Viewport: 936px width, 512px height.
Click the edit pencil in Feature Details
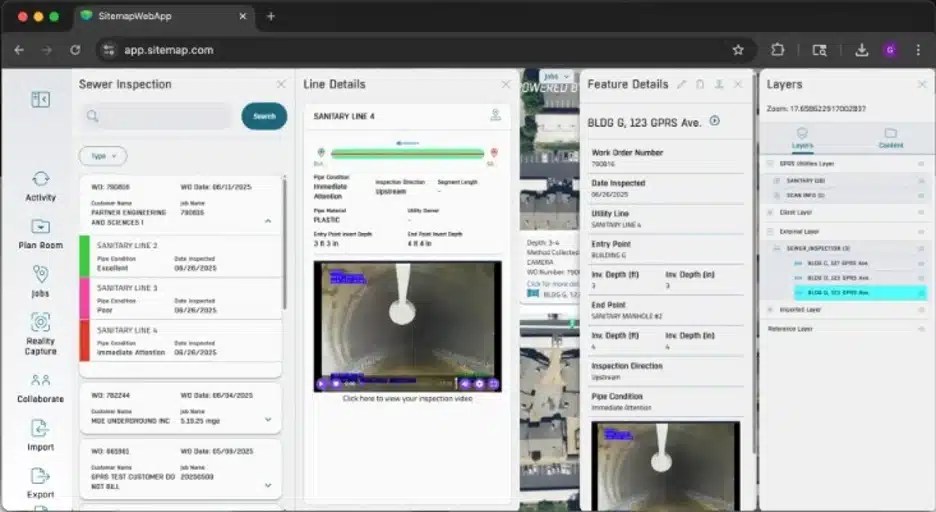coord(681,84)
